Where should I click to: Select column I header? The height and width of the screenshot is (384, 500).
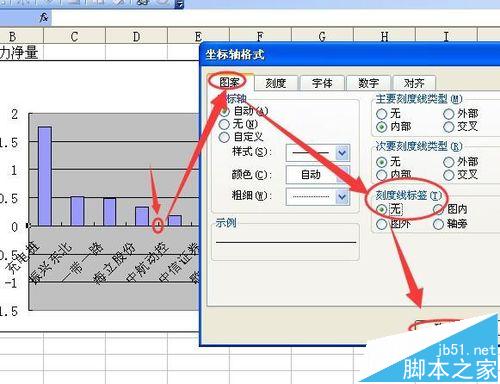tap(446, 36)
